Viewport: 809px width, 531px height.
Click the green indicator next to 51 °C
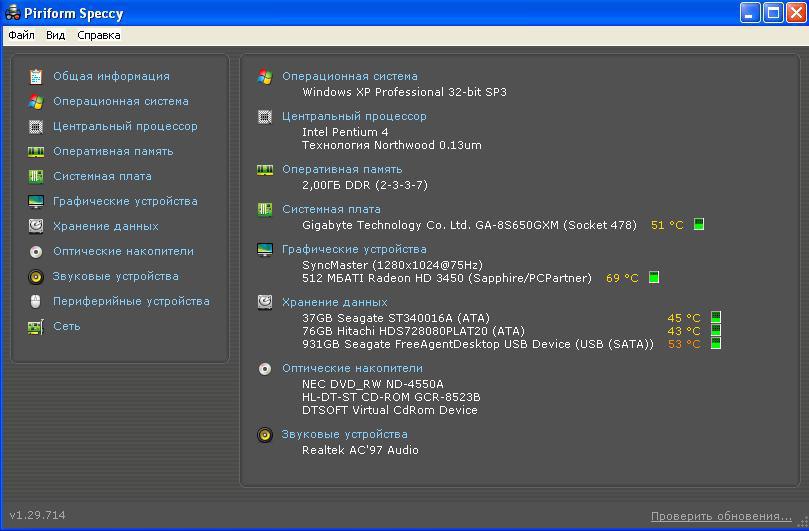(x=699, y=224)
